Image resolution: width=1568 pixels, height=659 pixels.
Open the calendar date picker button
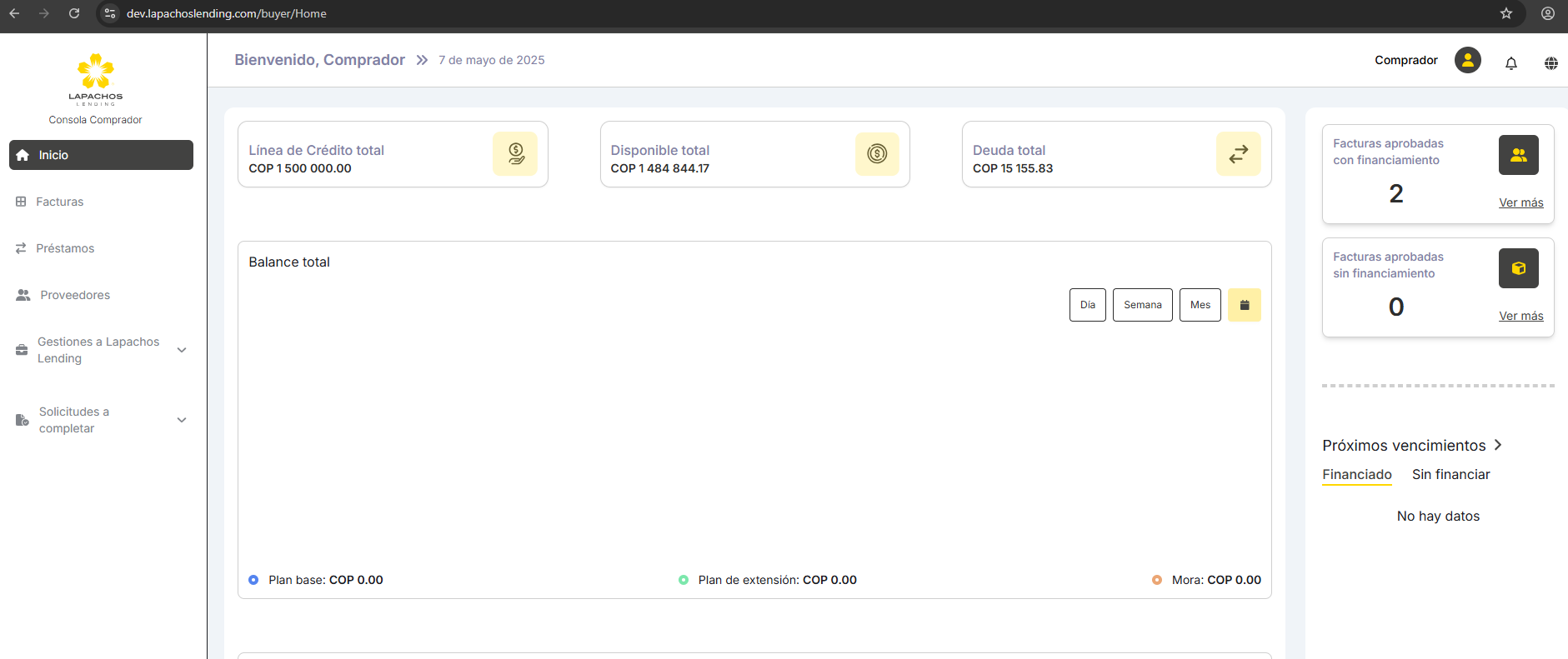tap(1244, 305)
